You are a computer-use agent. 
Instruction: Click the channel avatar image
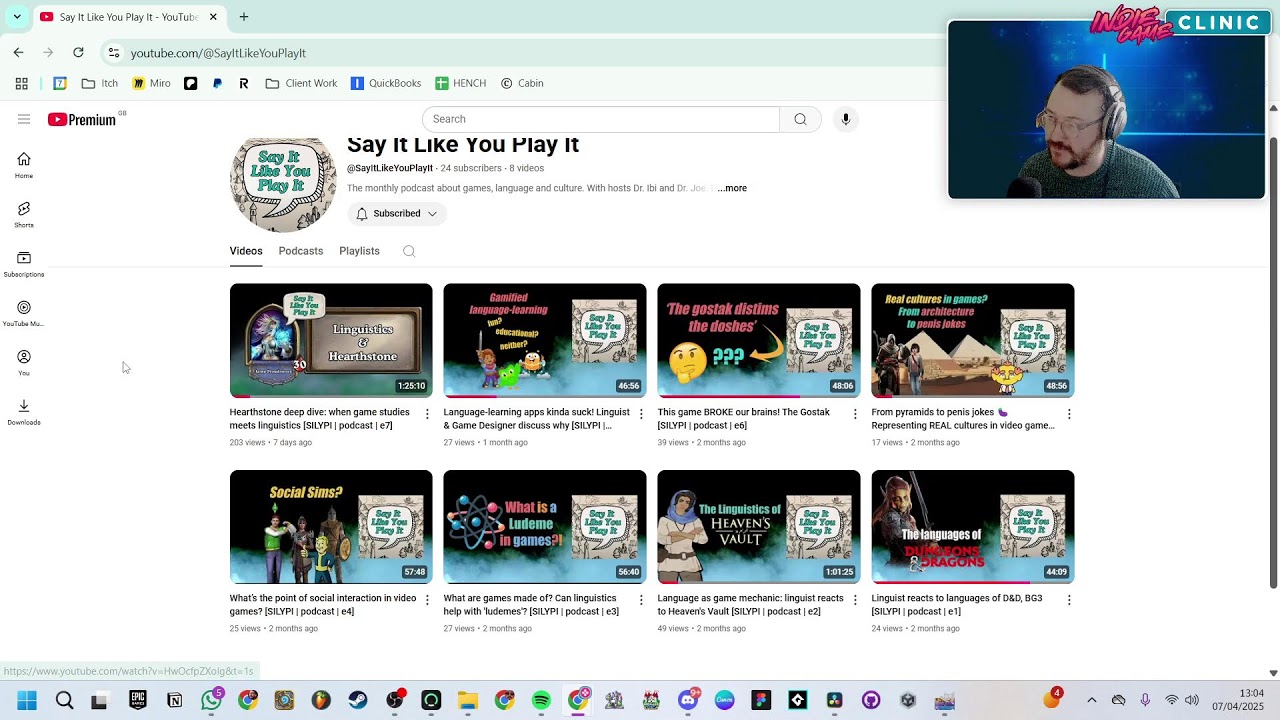(283, 186)
